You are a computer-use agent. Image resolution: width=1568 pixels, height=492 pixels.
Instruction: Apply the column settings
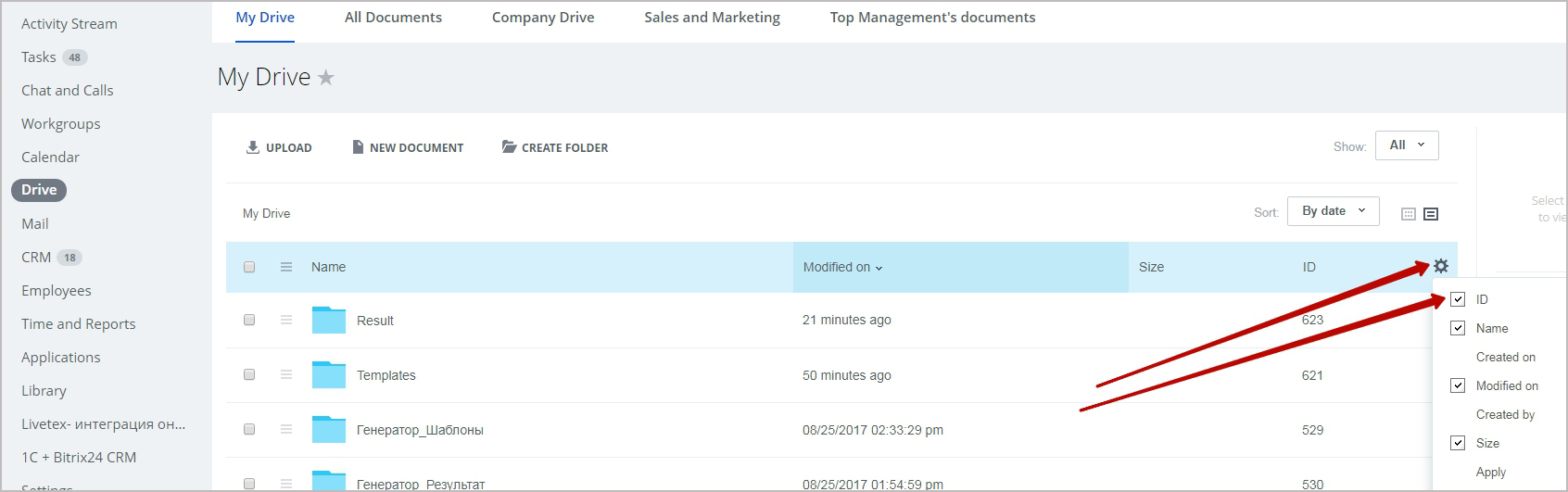1490,472
